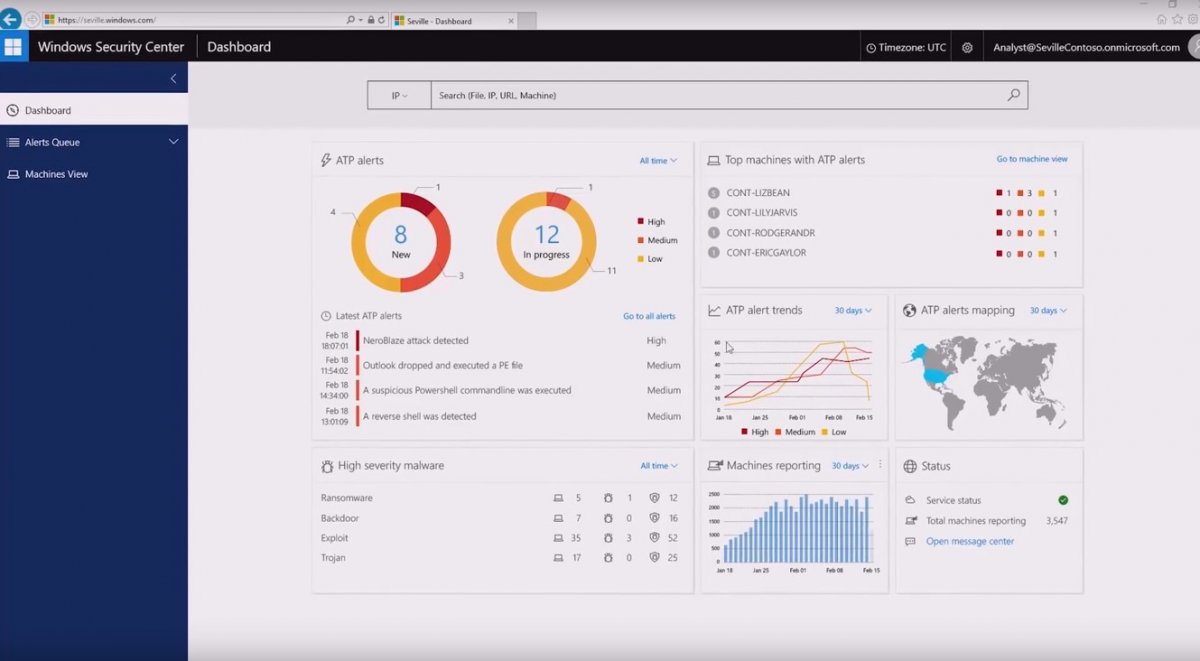Image resolution: width=1200 pixels, height=661 pixels.
Task: Select machine CONT-LIZBEAN
Action: (758, 193)
